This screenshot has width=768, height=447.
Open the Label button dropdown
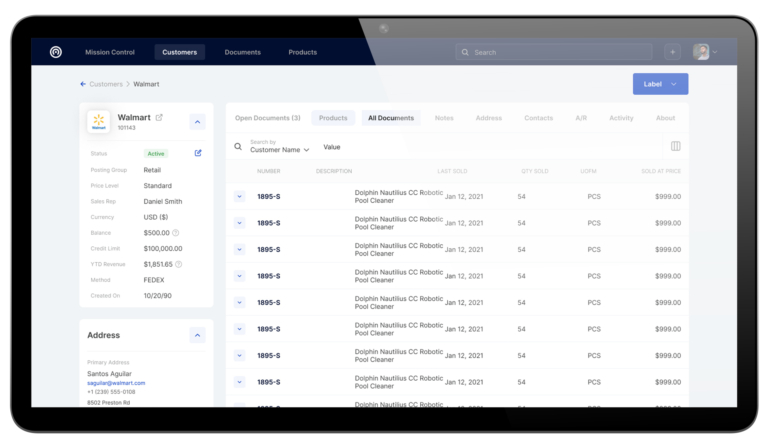click(674, 84)
